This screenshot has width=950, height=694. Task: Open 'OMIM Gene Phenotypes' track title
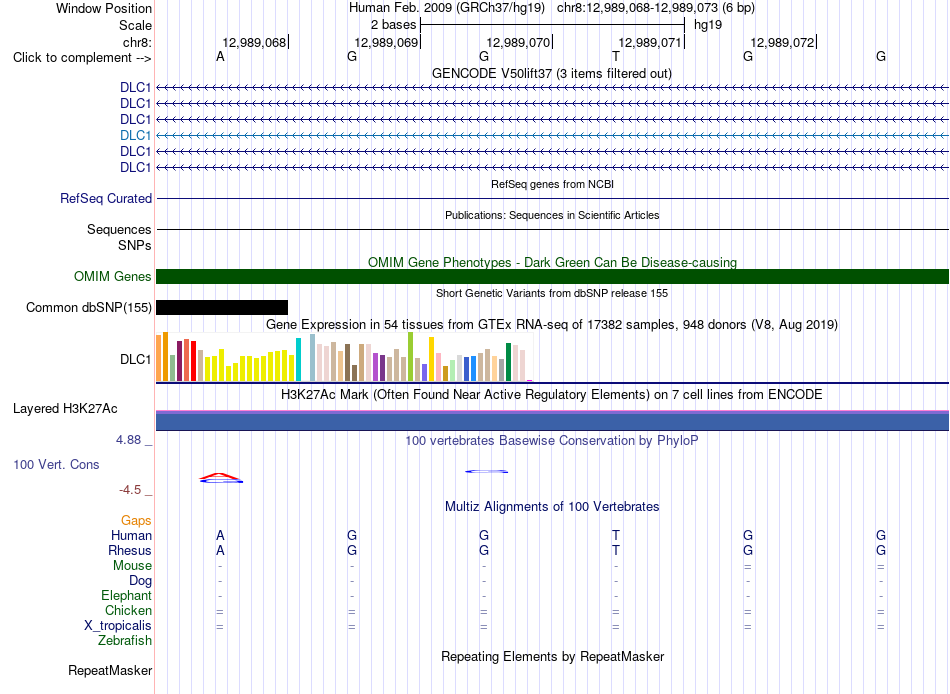(552, 262)
